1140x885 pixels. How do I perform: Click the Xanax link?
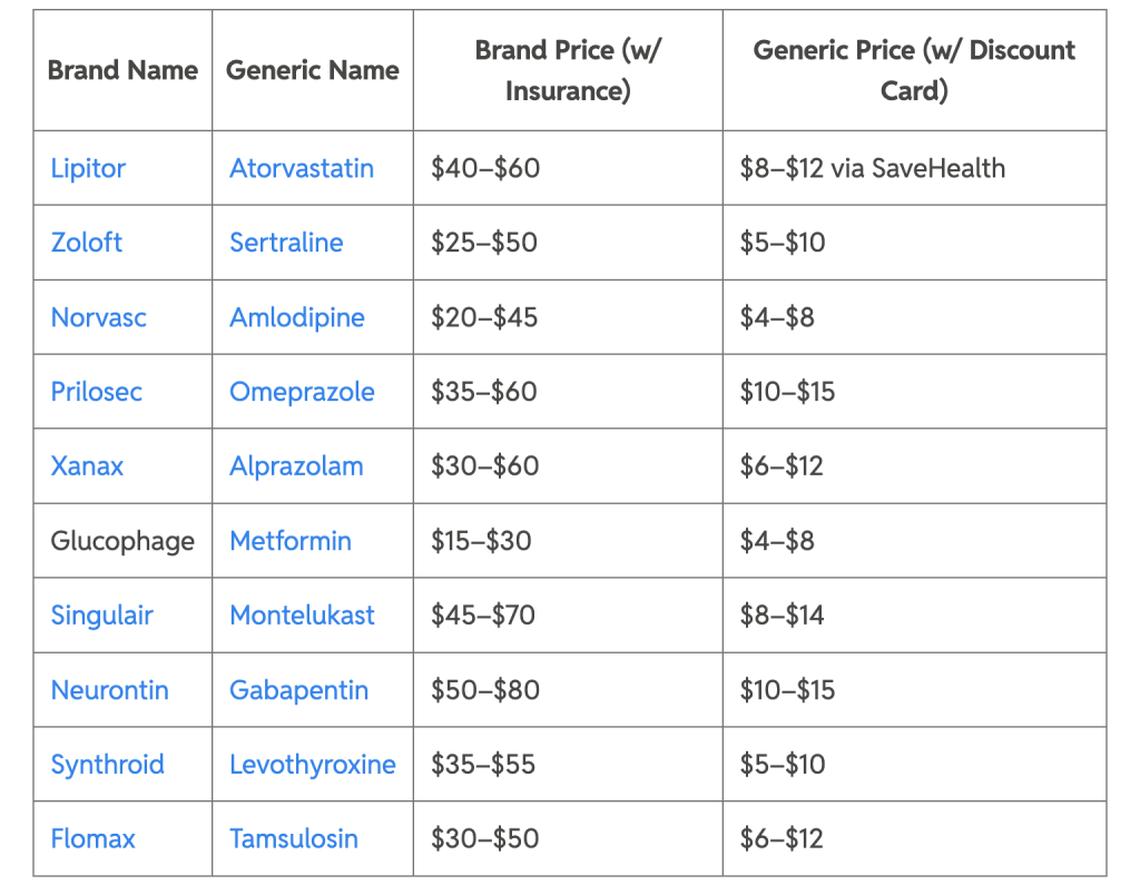coord(87,467)
